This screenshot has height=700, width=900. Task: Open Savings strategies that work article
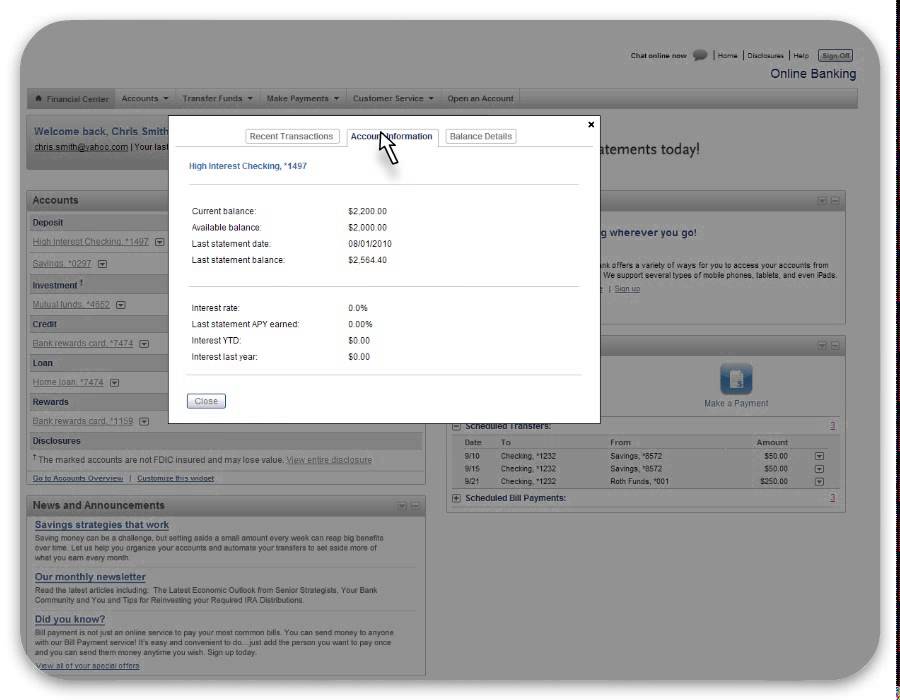point(102,525)
